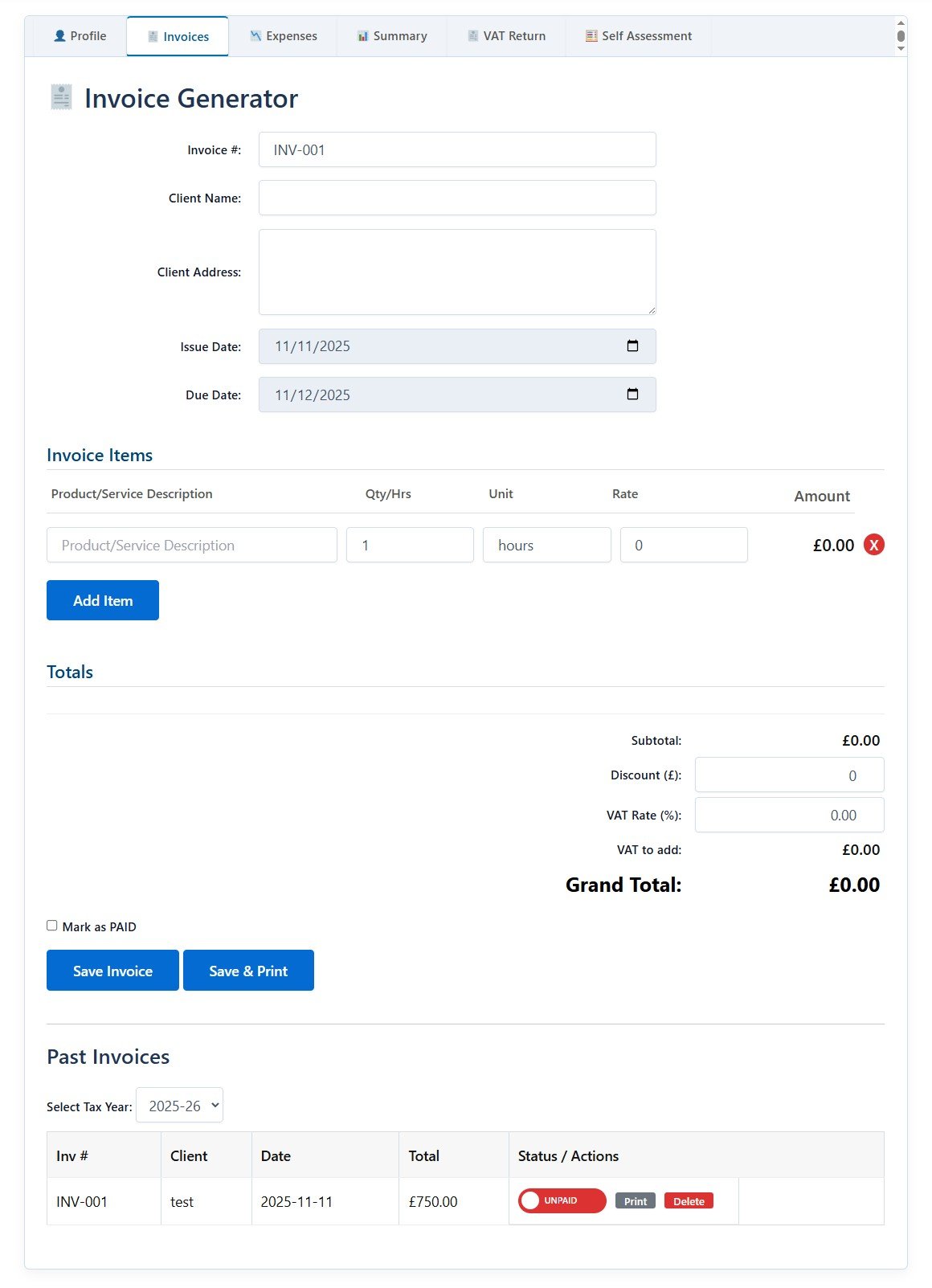932x1288 pixels.
Task: Open the Select Tax Year dropdown
Action: [179, 1106]
